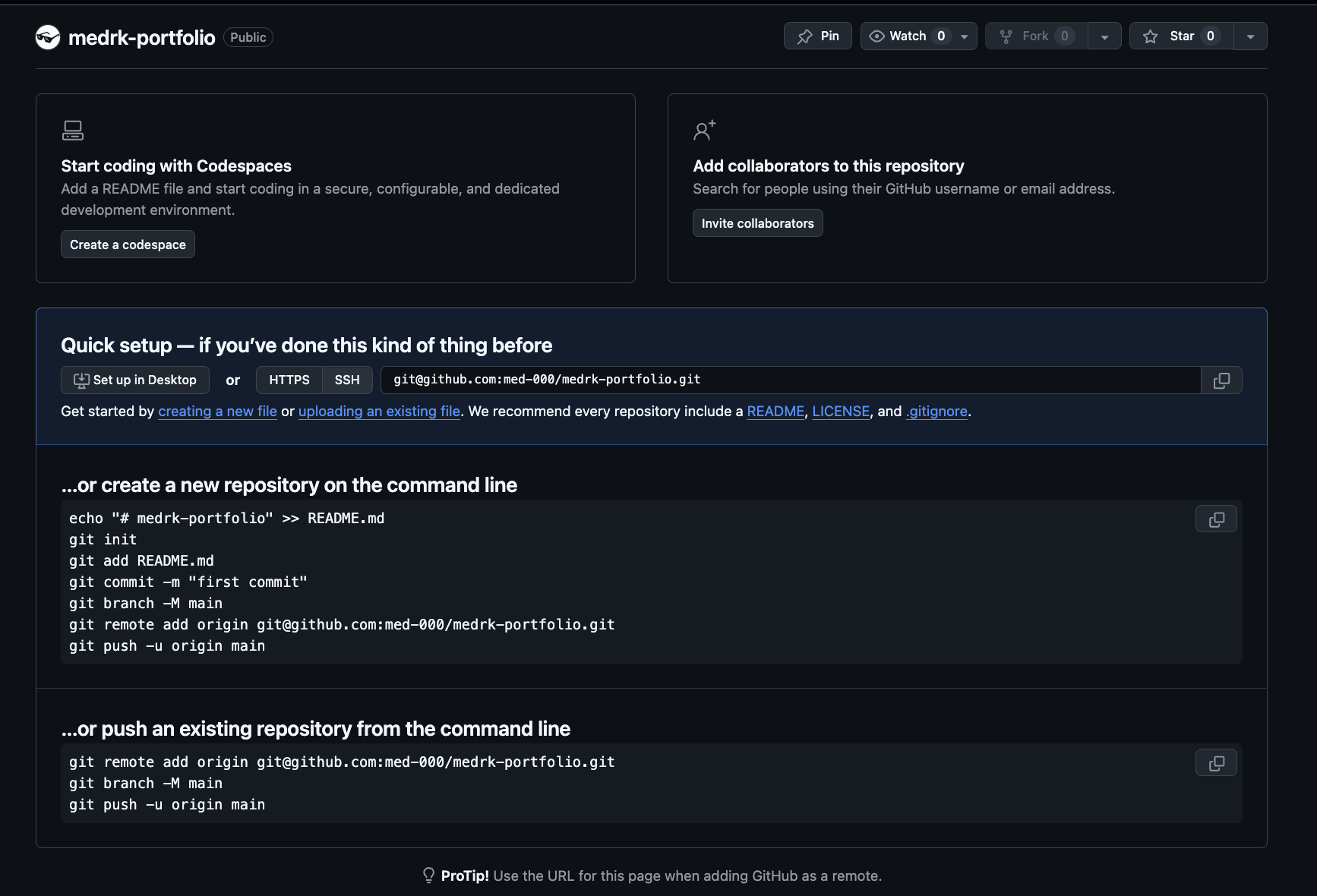This screenshot has width=1317, height=896.
Task: Pin the medrk-portfolio repository
Action: coord(818,36)
